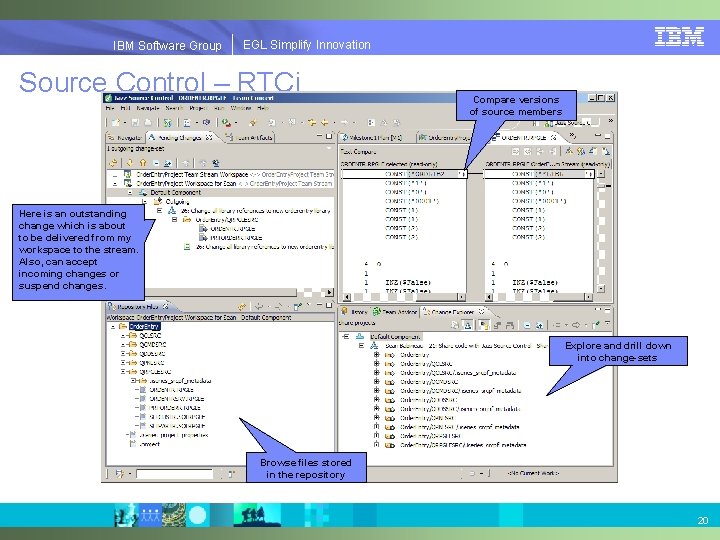
Task: Click the status bar text input field
Action: (x=174, y=473)
